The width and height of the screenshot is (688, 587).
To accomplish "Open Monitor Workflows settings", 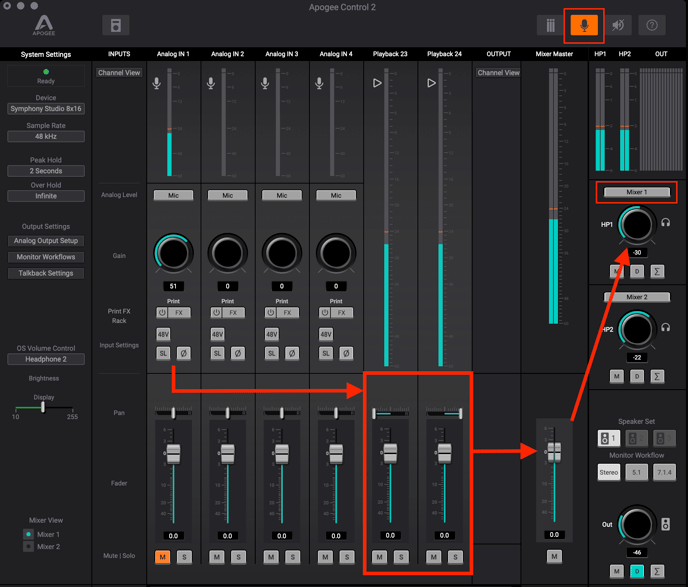I will coord(46,257).
